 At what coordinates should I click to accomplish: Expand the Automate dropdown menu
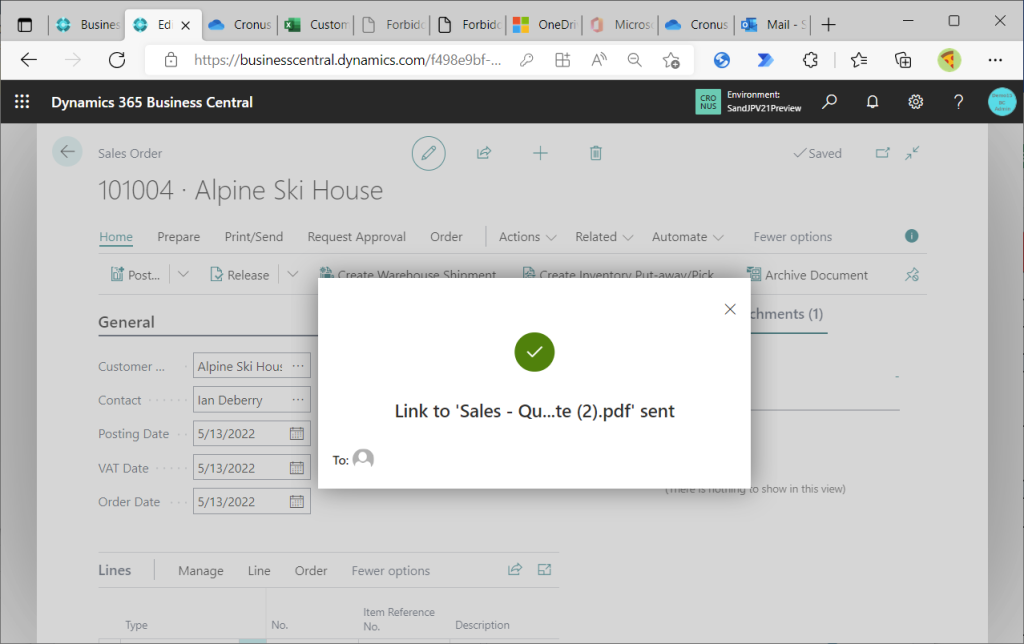pos(687,237)
